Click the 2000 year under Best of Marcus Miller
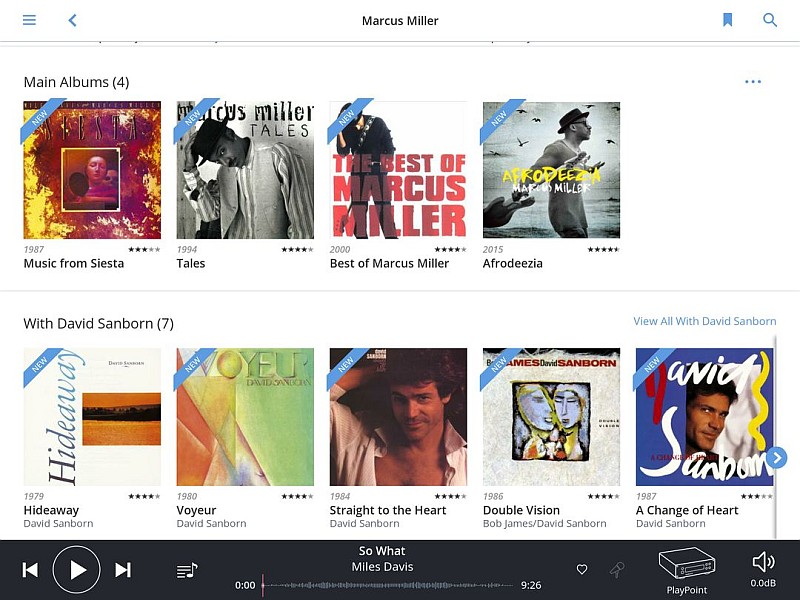800x600 pixels. click(x=340, y=249)
